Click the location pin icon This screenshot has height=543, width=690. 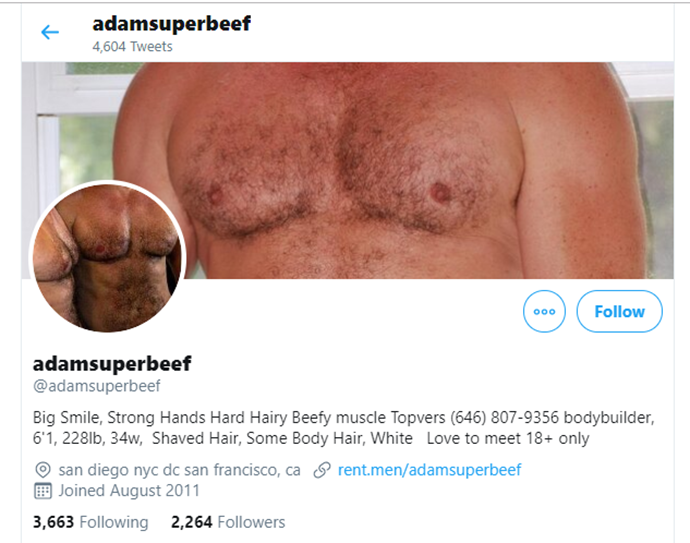click(43, 470)
